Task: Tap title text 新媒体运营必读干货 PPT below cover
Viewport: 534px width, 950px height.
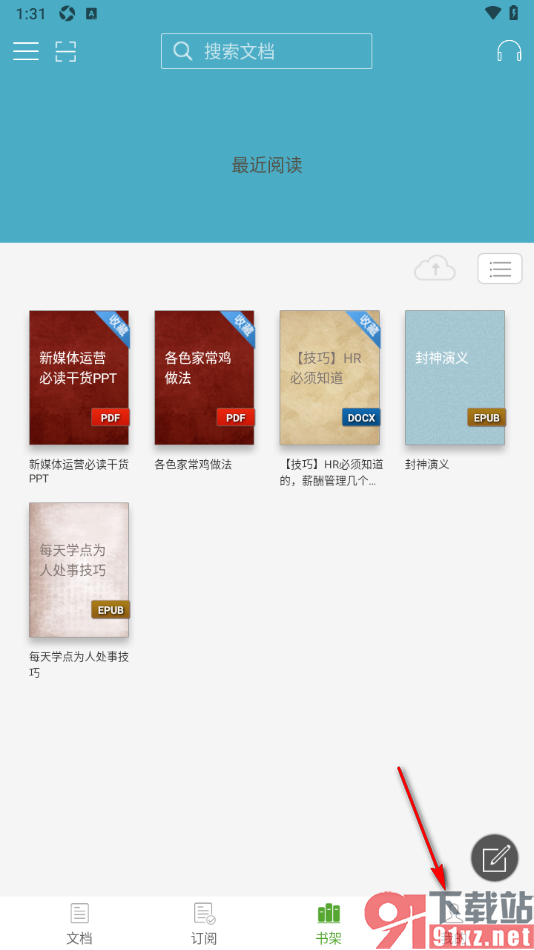Action: 79,471
